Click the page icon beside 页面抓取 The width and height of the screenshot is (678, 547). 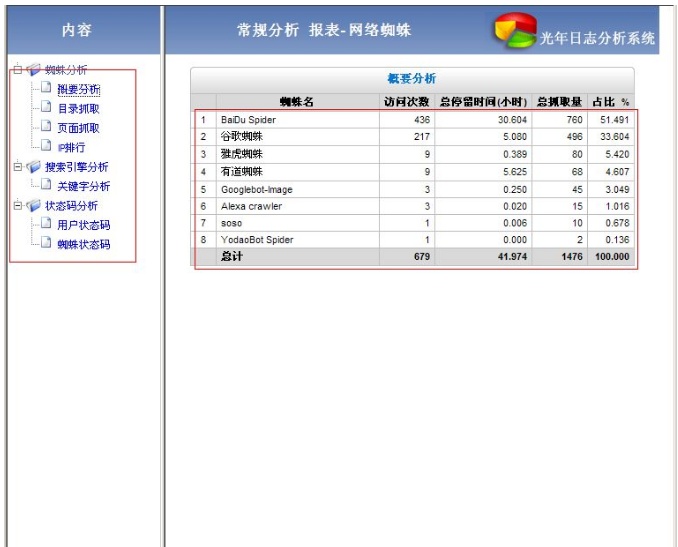click(x=45, y=127)
